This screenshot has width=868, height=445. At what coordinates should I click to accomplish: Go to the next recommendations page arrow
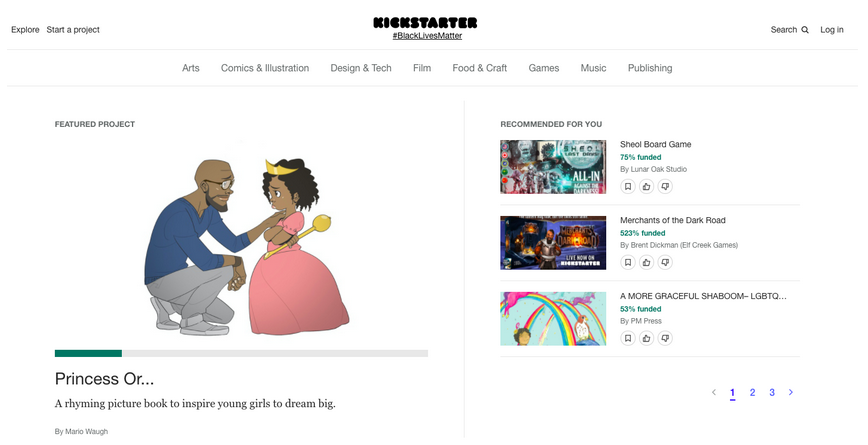pyautogui.click(x=790, y=392)
